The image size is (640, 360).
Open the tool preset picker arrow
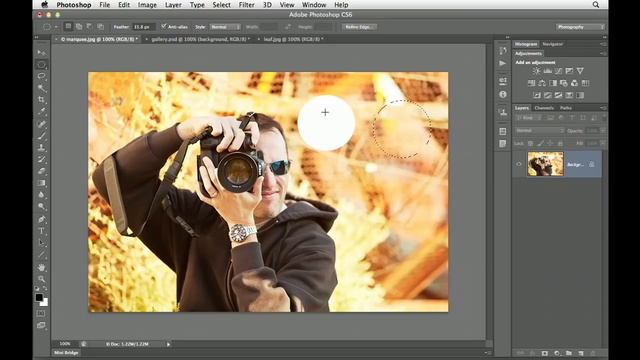[x=56, y=27]
